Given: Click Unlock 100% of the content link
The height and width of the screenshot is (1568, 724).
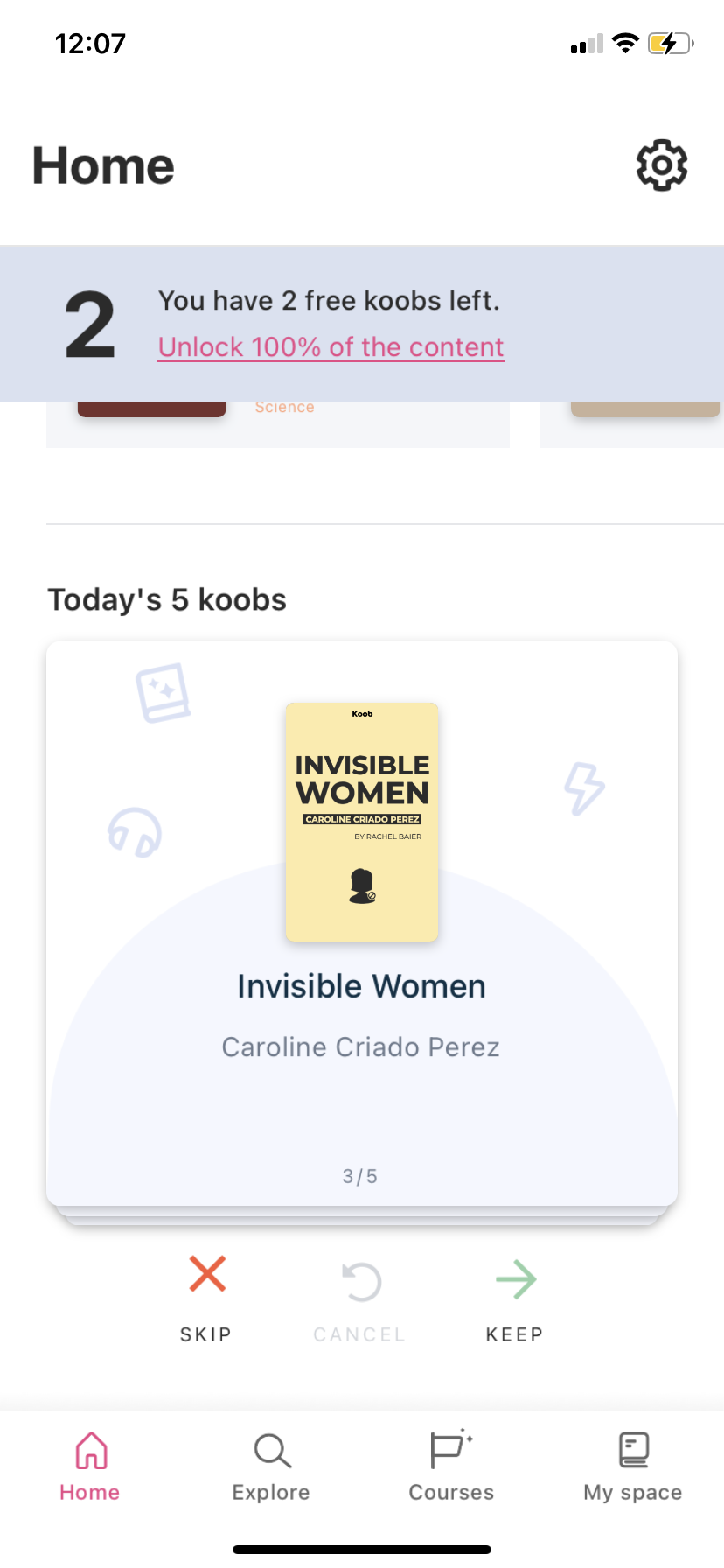Looking at the screenshot, I should click(x=331, y=347).
